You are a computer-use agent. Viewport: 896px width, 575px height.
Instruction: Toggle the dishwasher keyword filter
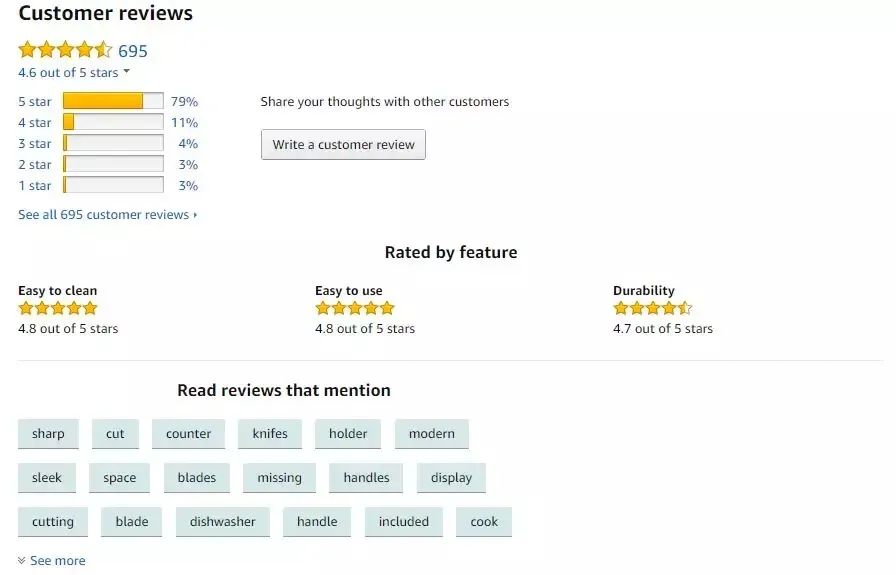tap(222, 522)
